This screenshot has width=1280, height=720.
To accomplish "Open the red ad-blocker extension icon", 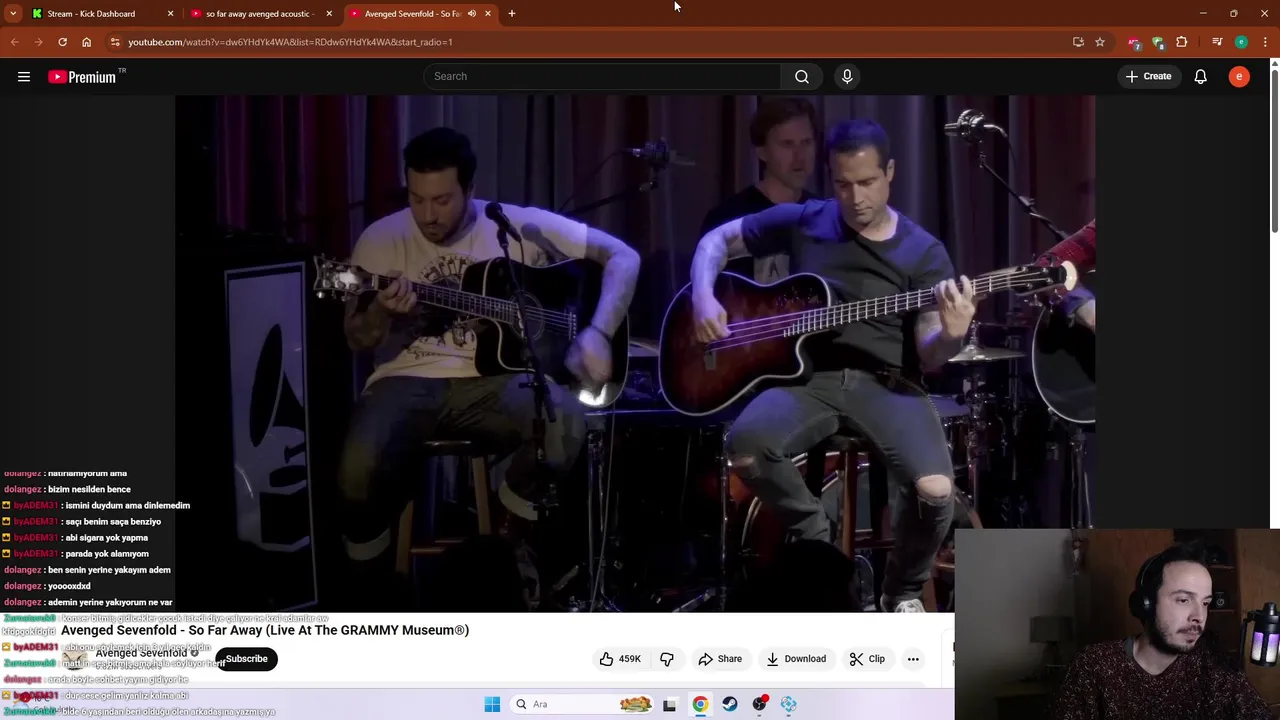I will pyautogui.click(x=1134, y=42).
